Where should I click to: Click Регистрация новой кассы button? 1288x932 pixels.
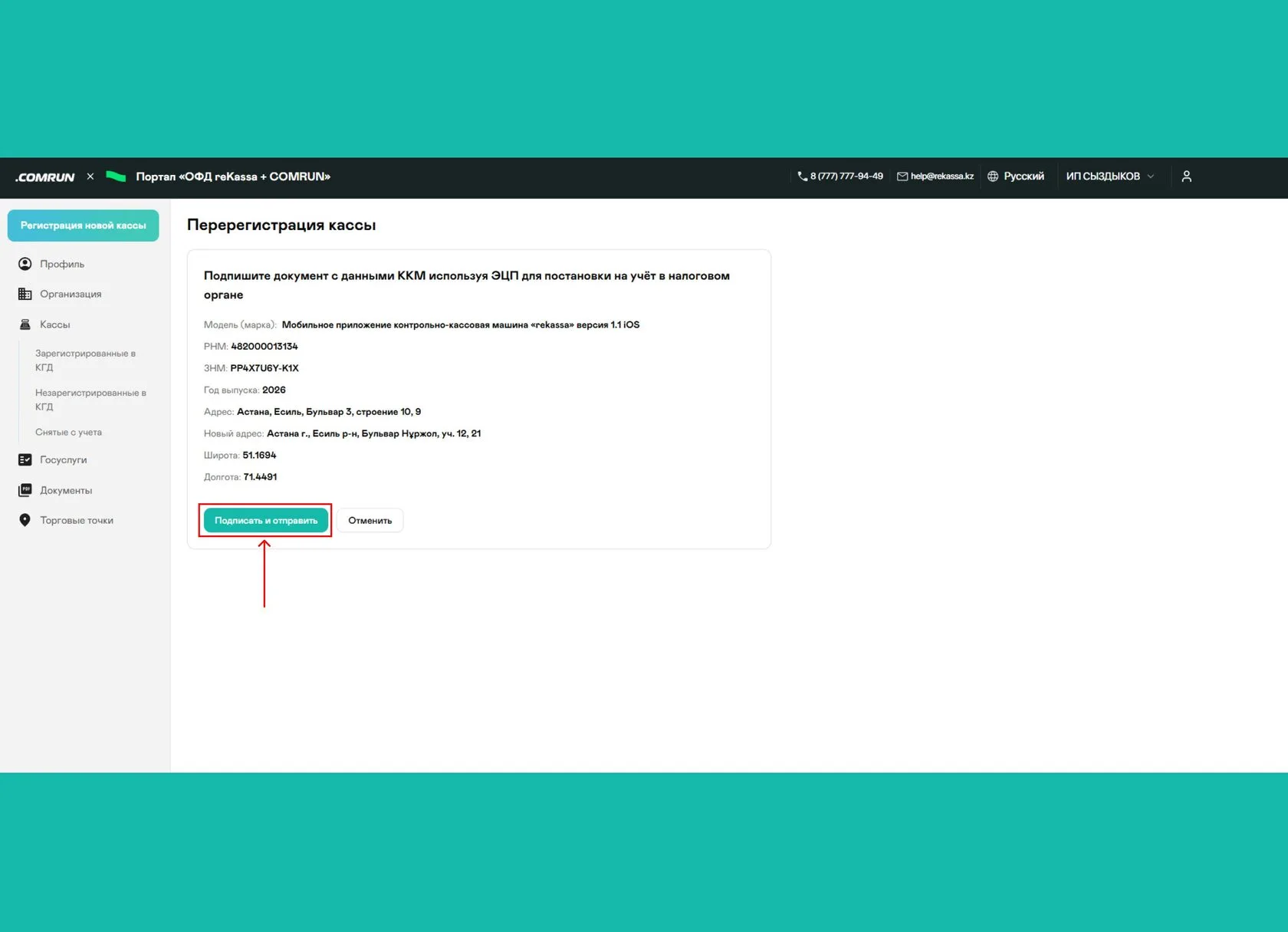[x=84, y=226]
